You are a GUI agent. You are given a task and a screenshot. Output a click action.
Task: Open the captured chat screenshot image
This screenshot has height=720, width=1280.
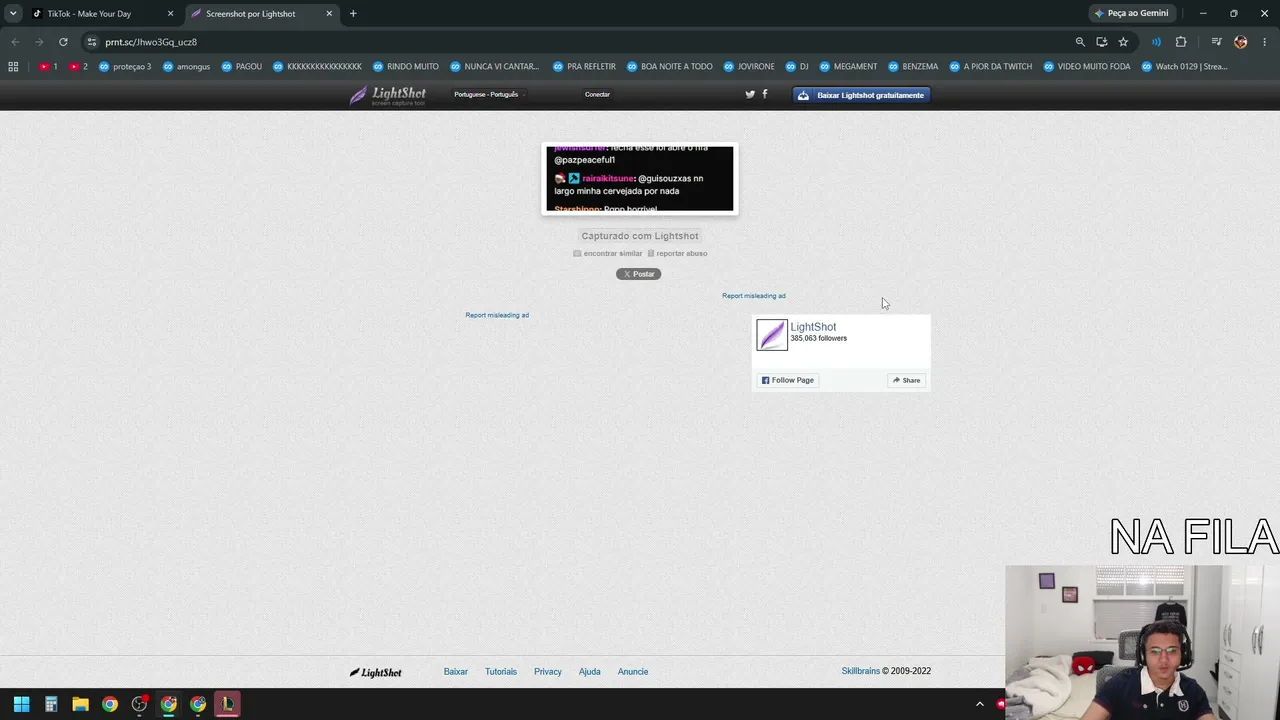(640, 179)
